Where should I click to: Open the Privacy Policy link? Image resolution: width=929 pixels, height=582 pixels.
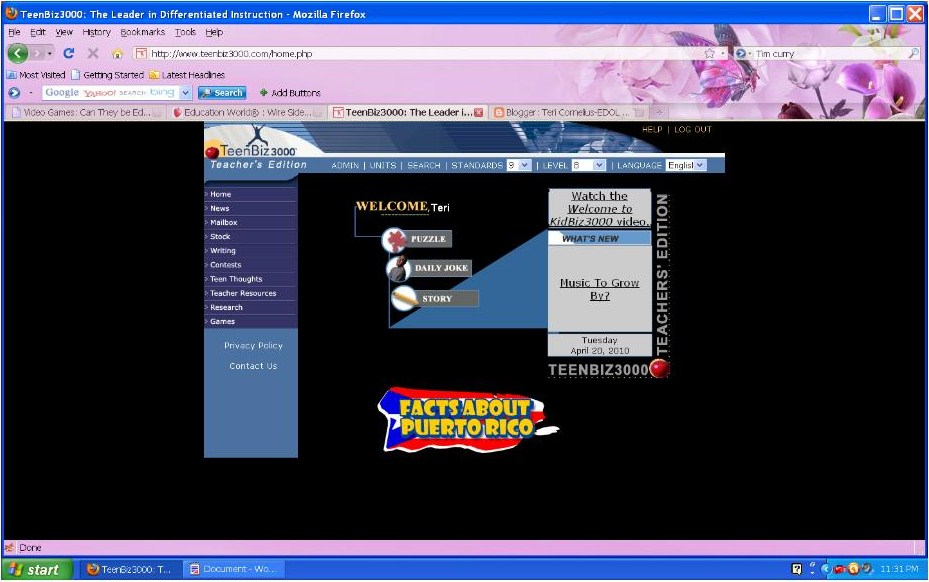pyautogui.click(x=253, y=346)
